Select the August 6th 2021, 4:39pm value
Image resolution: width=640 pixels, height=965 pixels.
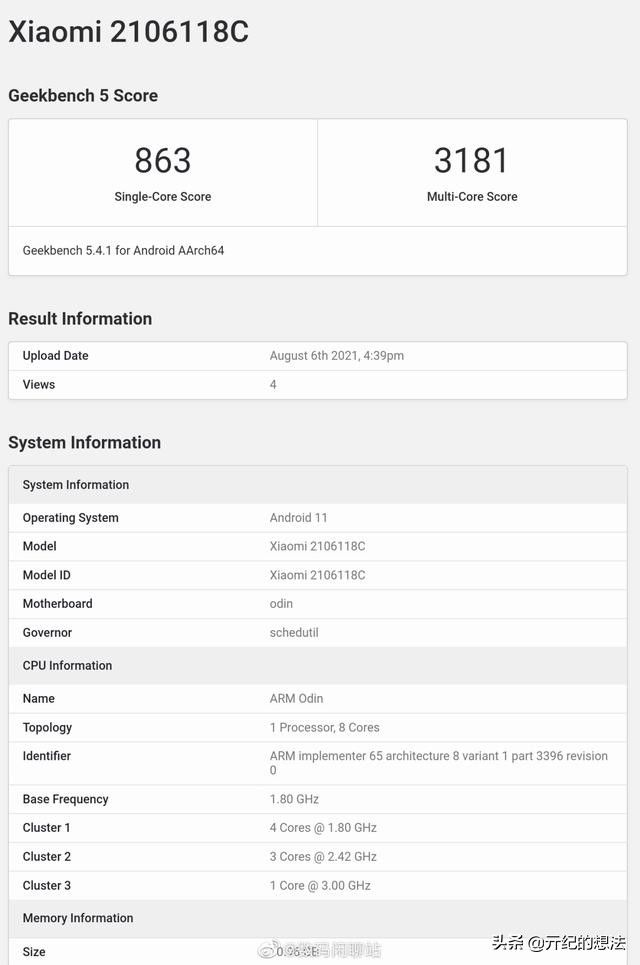(337, 356)
